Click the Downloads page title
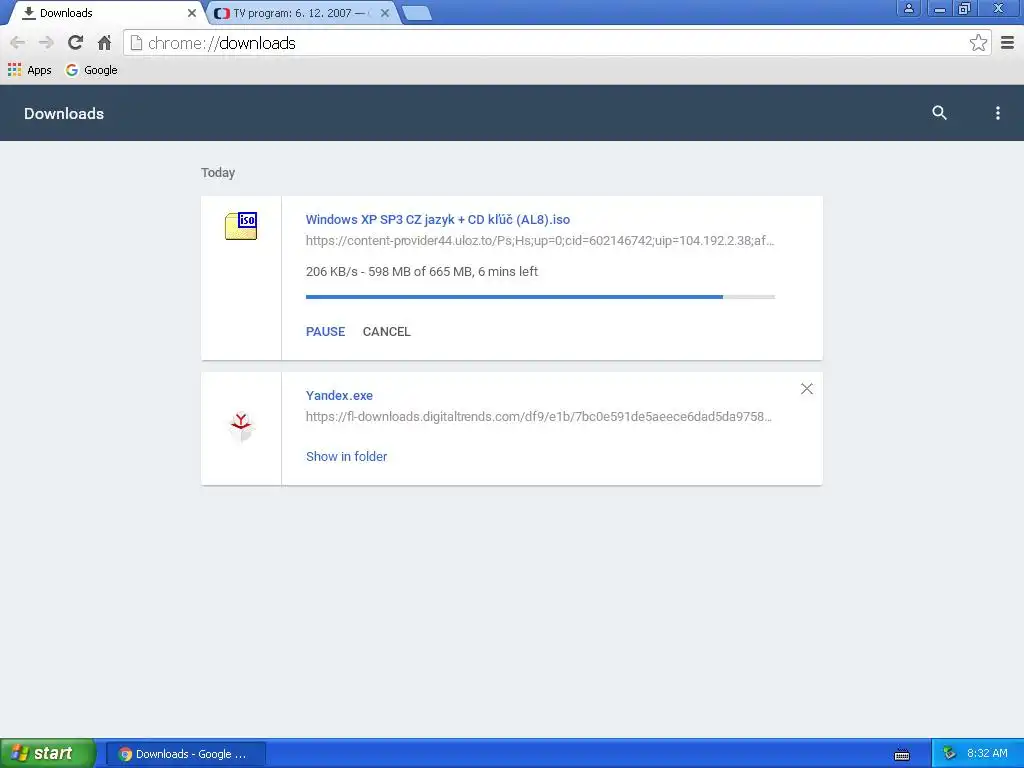The width and height of the screenshot is (1024, 768). (64, 114)
